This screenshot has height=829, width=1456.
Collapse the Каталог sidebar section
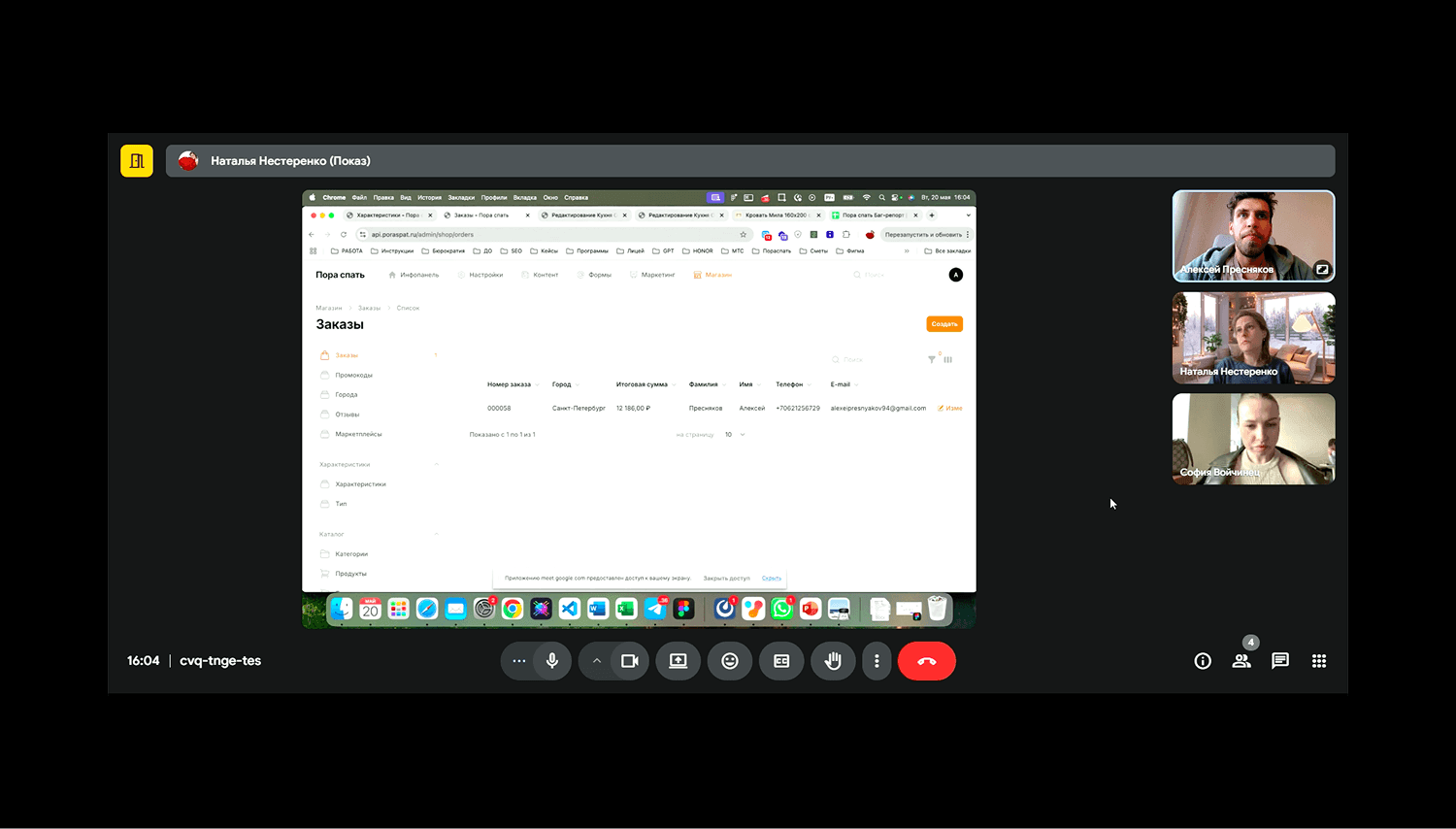[437, 534]
